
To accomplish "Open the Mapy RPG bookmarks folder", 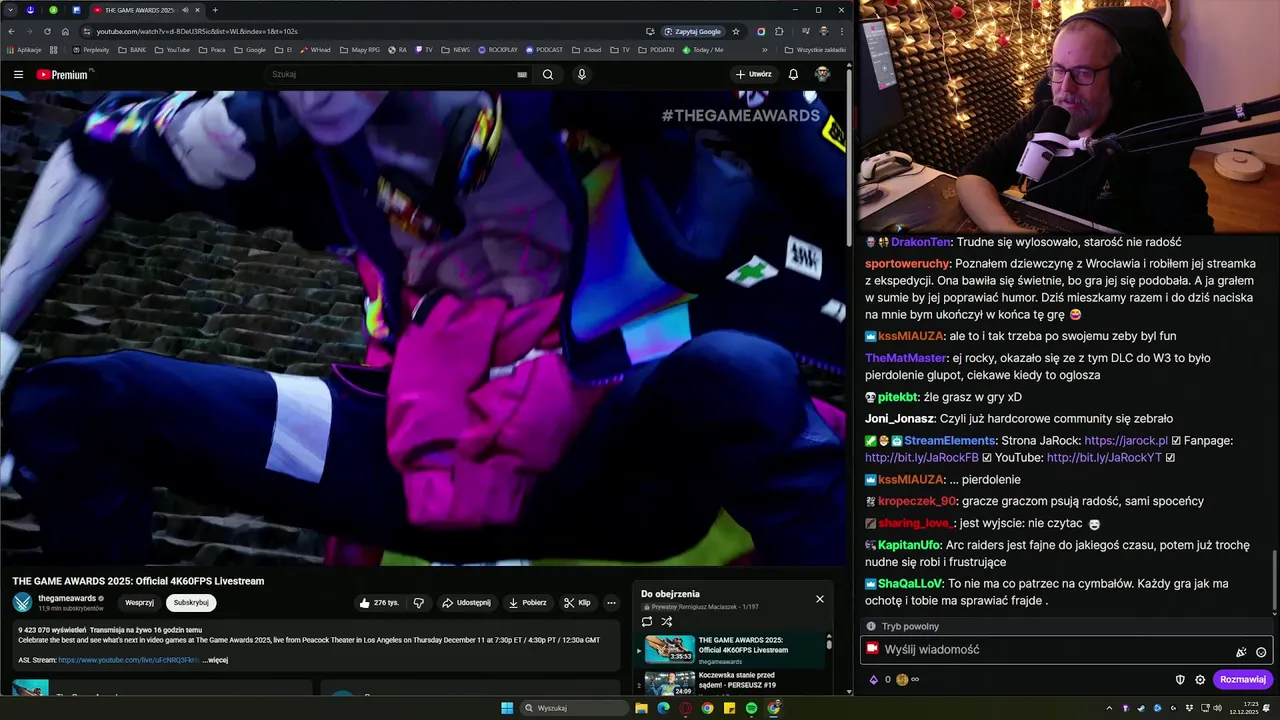I will 360,49.
